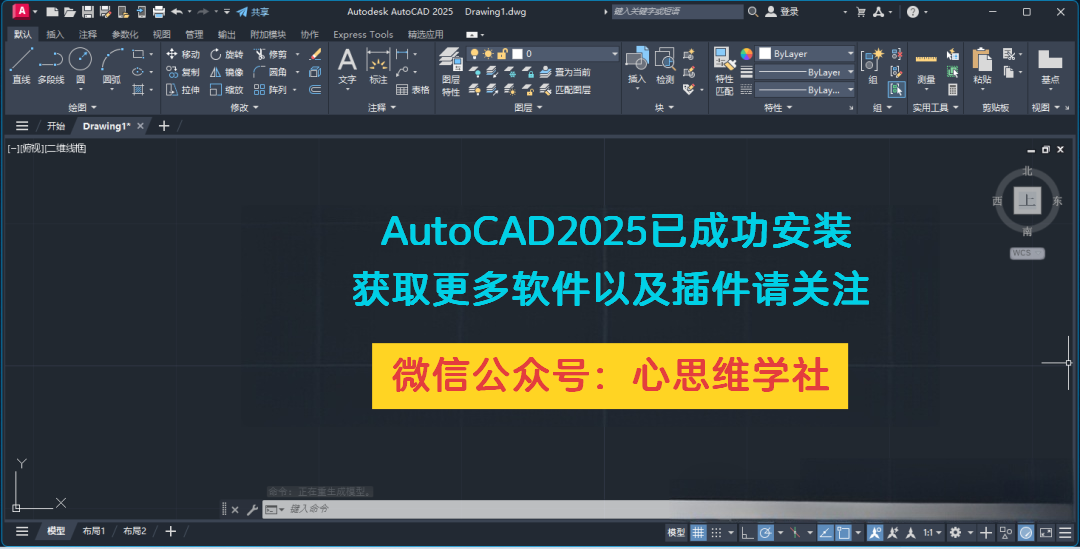Click the 特性匹配 (Match Properties) icon
The height and width of the screenshot is (549, 1080).
tap(724, 72)
